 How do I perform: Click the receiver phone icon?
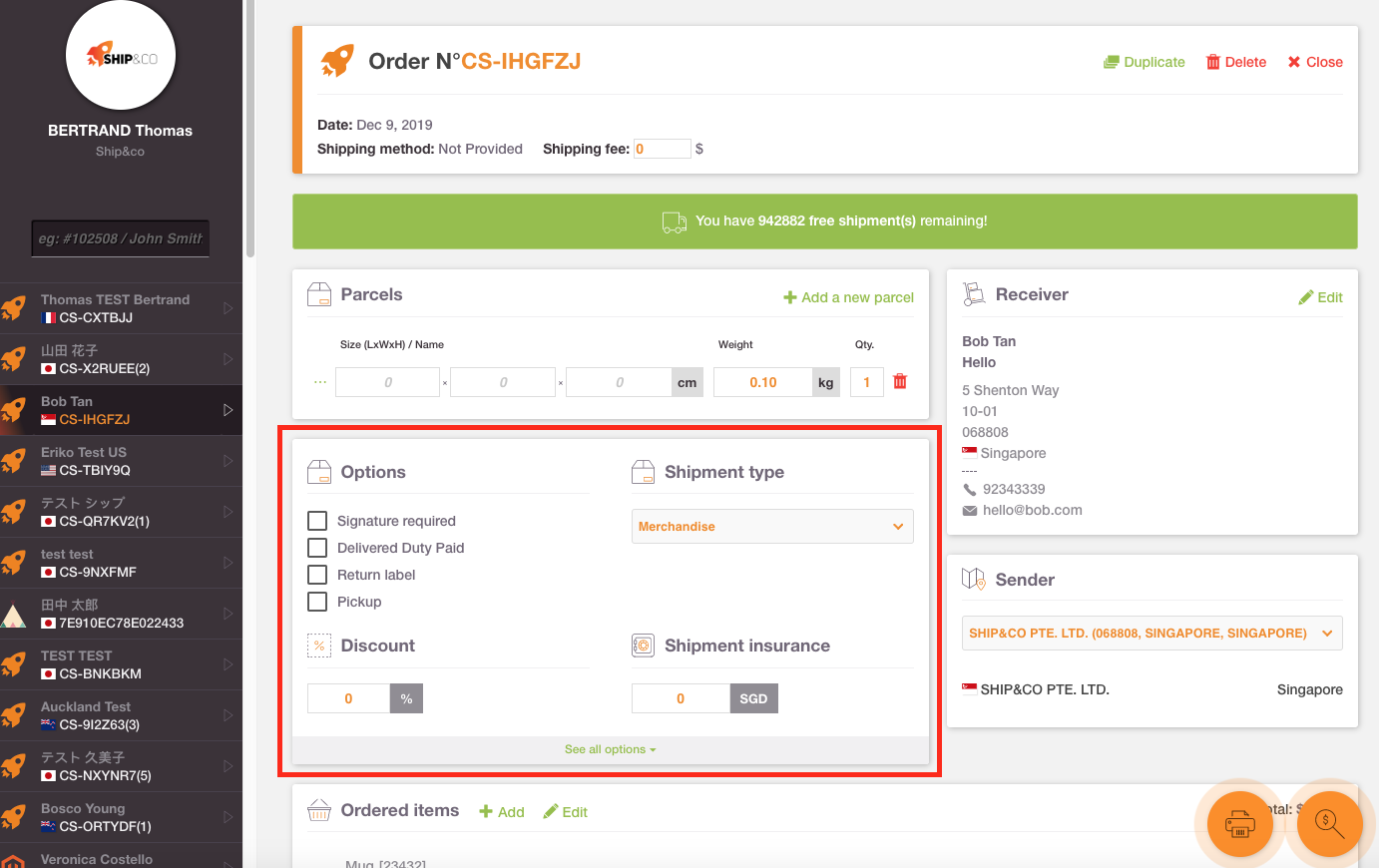970,489
